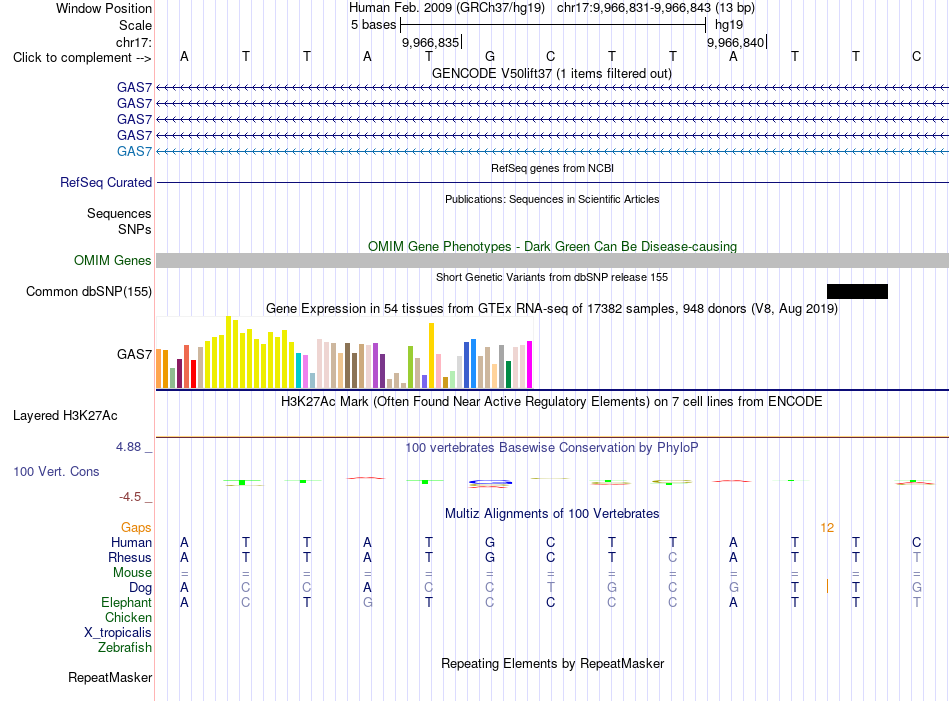Click the 9,966,835 coordinate marker

point(431,42)
